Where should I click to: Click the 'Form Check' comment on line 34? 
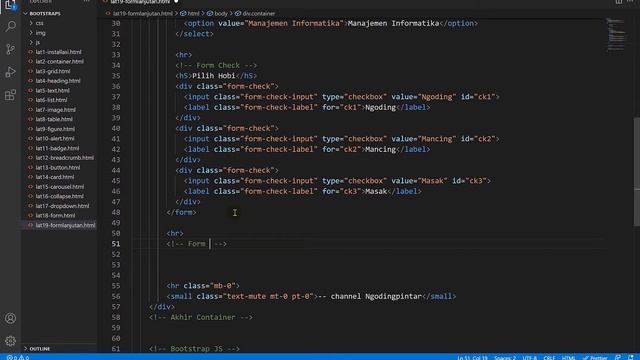[x=216, y=65]
